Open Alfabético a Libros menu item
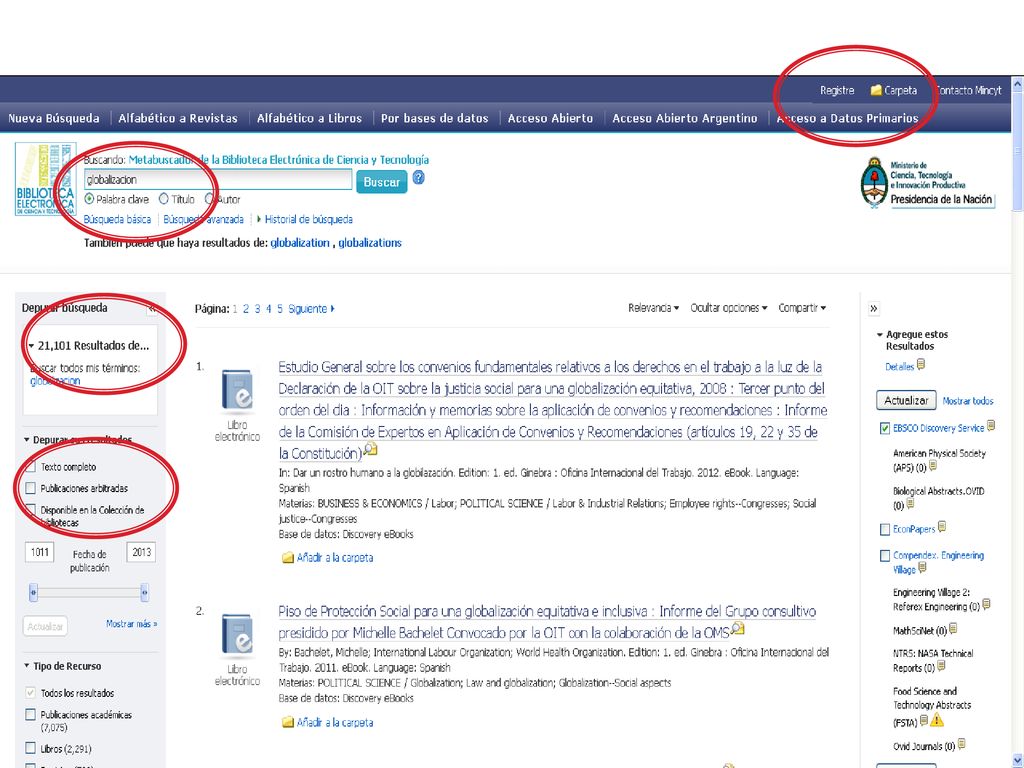This screenshot has width=1024, height=768. (309, 118)
